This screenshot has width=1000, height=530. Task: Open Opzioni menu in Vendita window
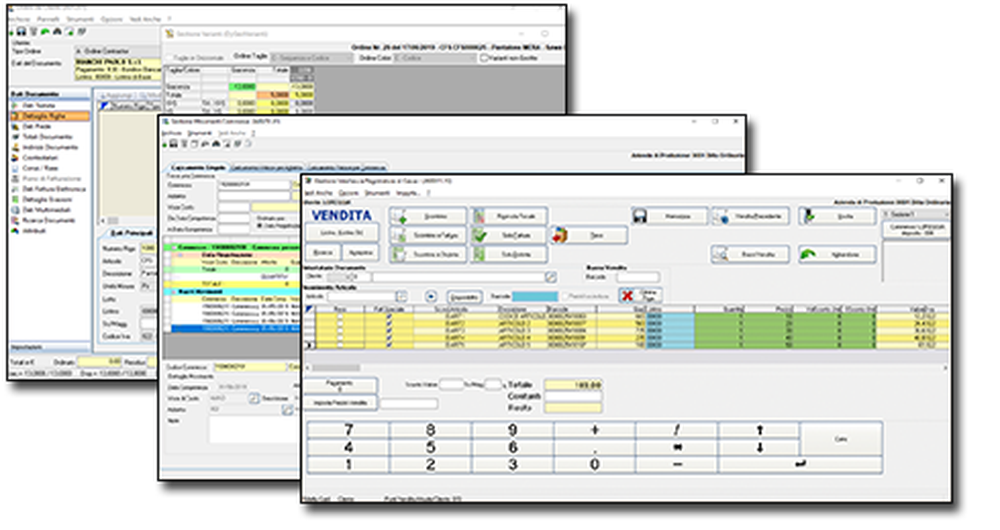348,193
